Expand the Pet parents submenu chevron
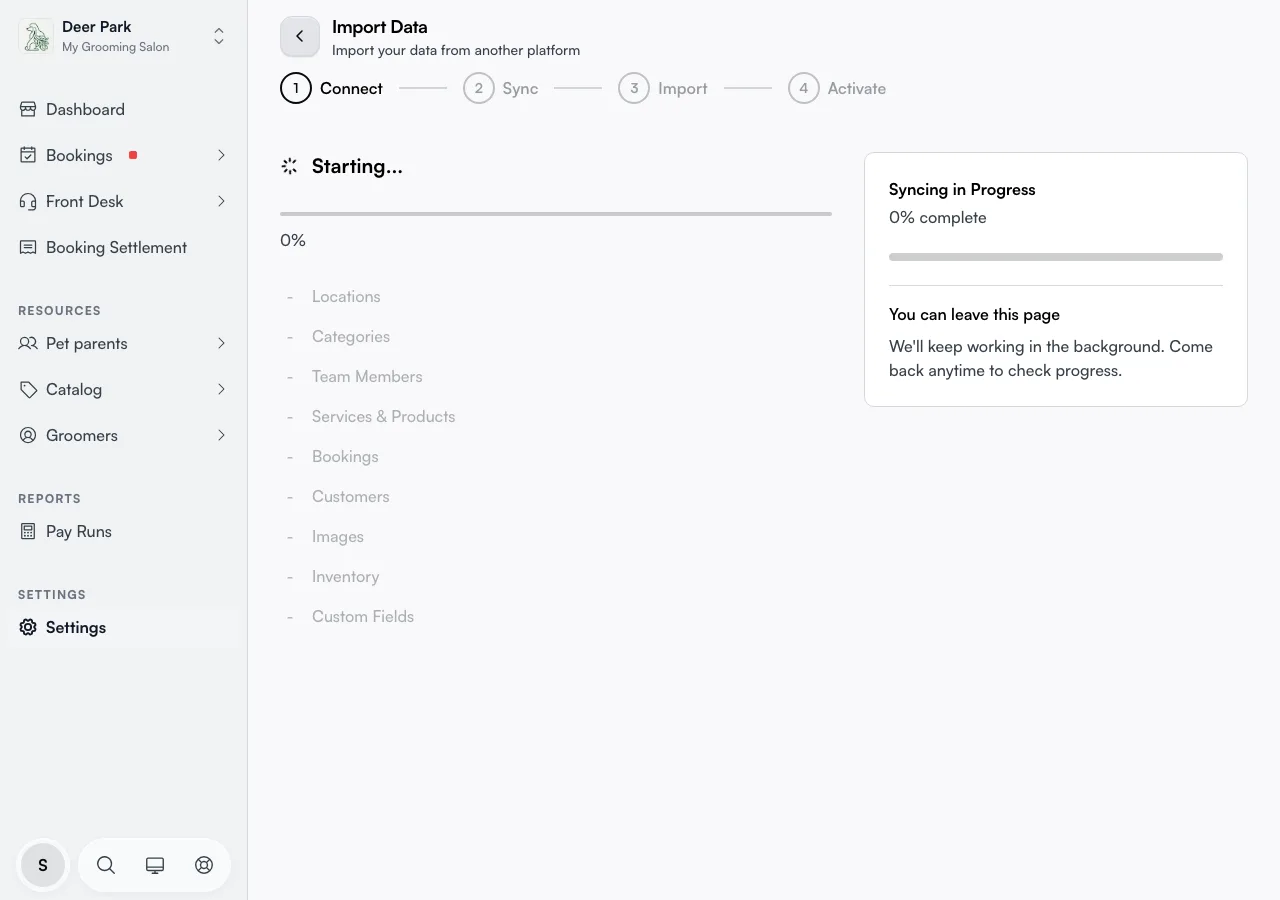Screen dimensions: 1280x900 [x=221, y=343]
